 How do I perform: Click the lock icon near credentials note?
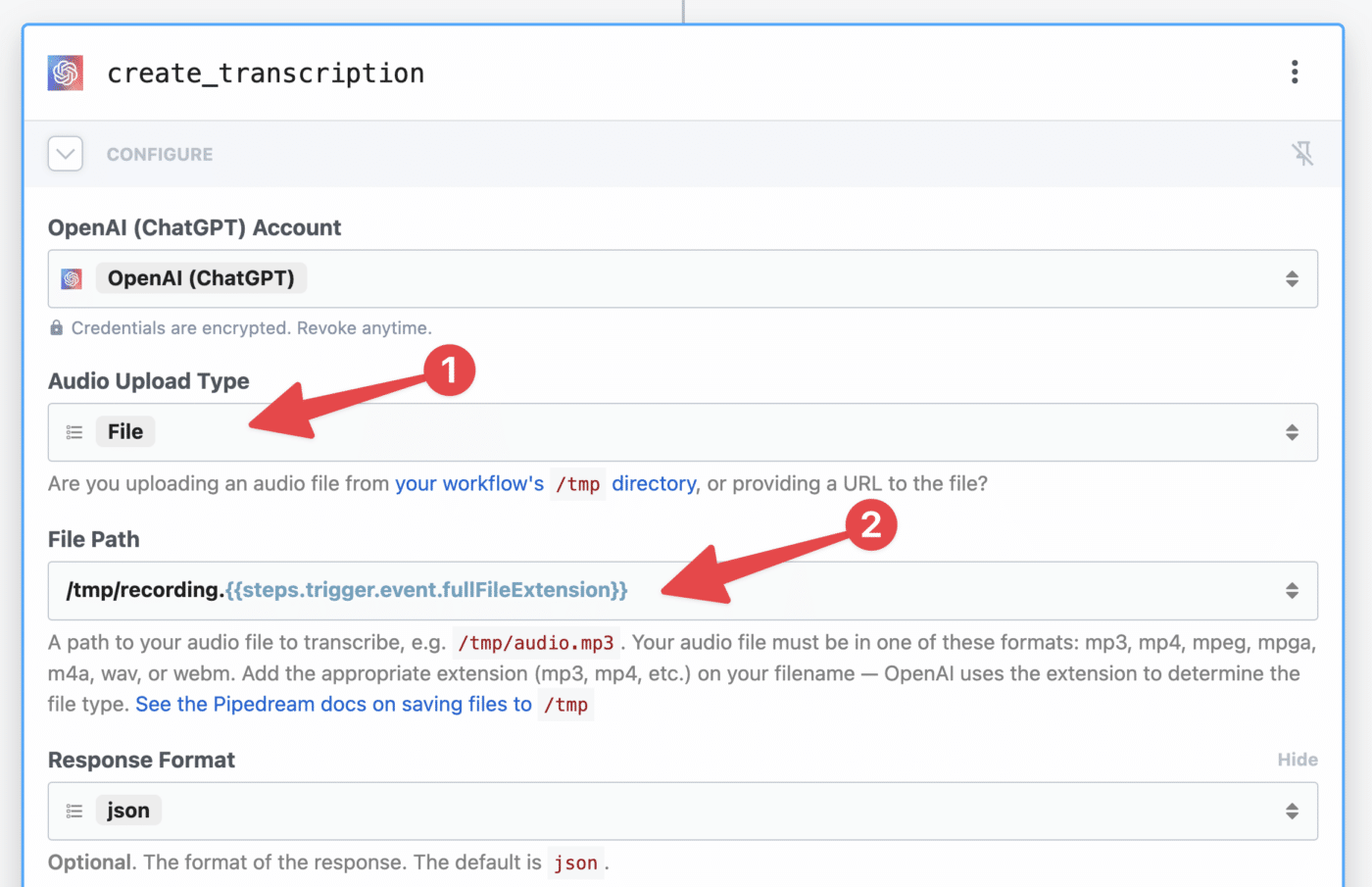click(56, 327)
